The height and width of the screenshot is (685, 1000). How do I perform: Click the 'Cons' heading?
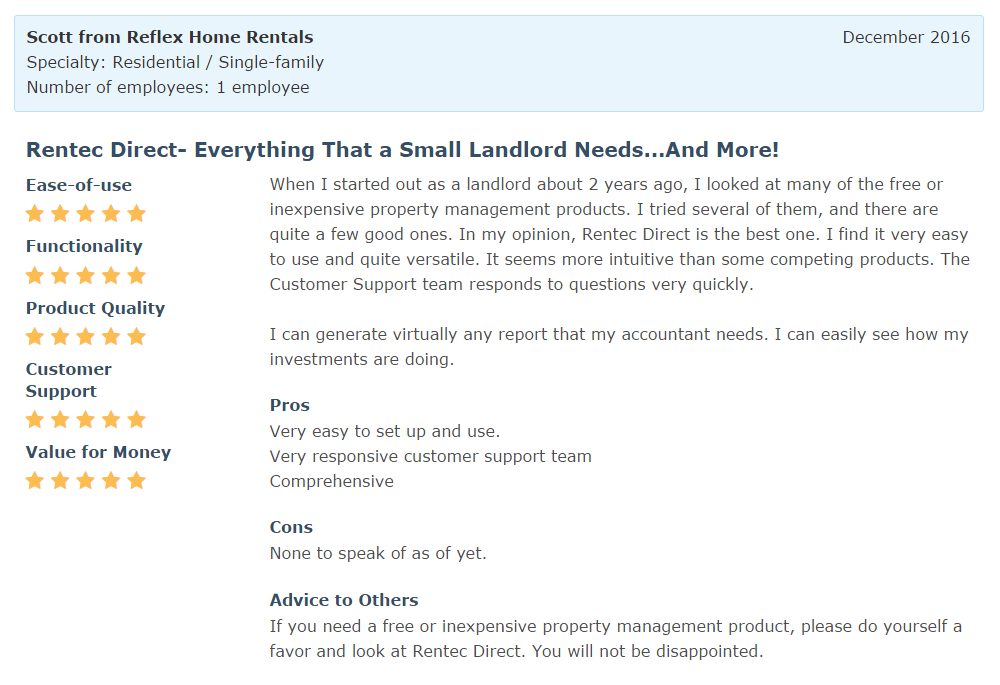click(291, 527)
